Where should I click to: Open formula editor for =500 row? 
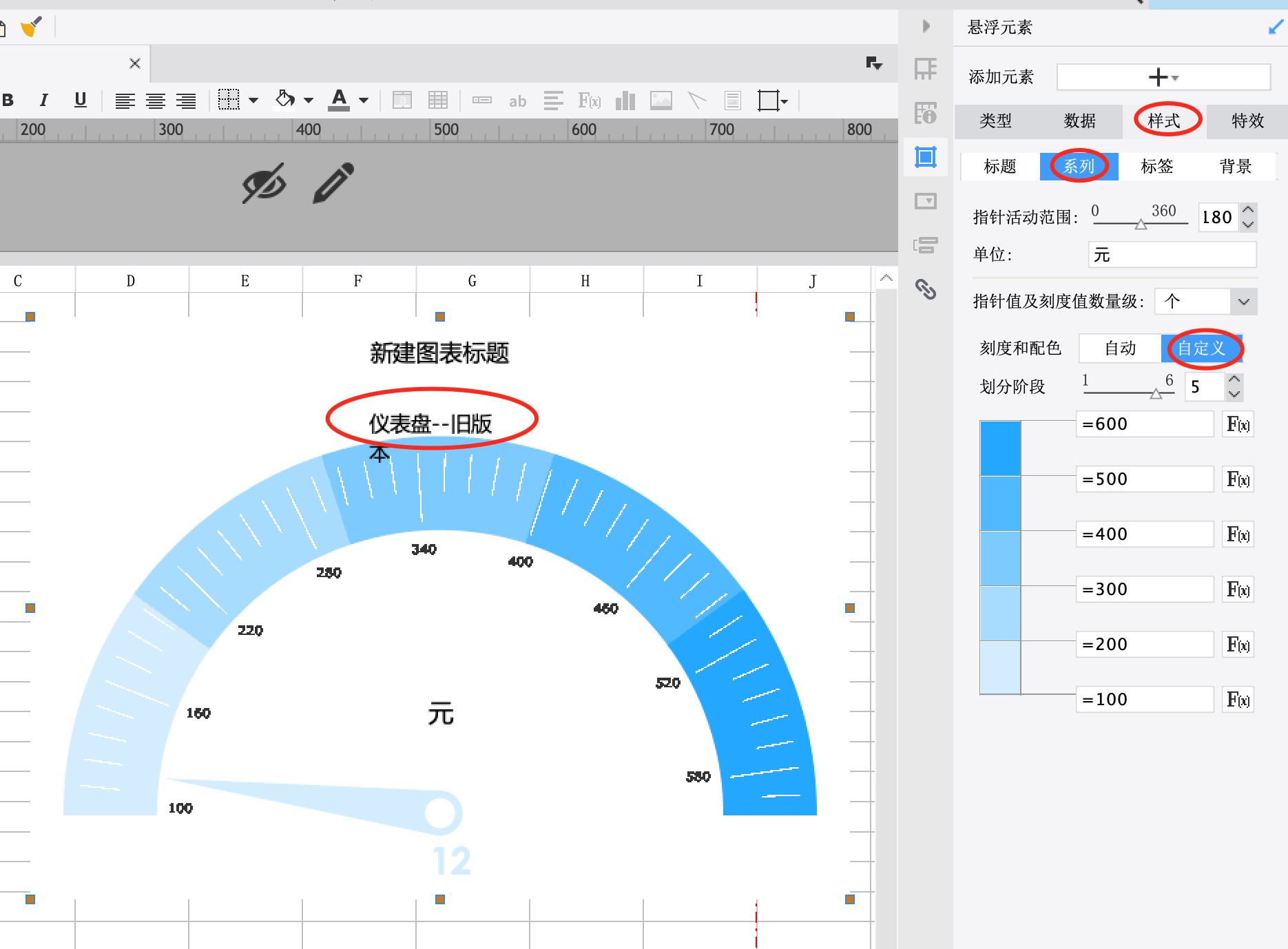click(1238, 479)
